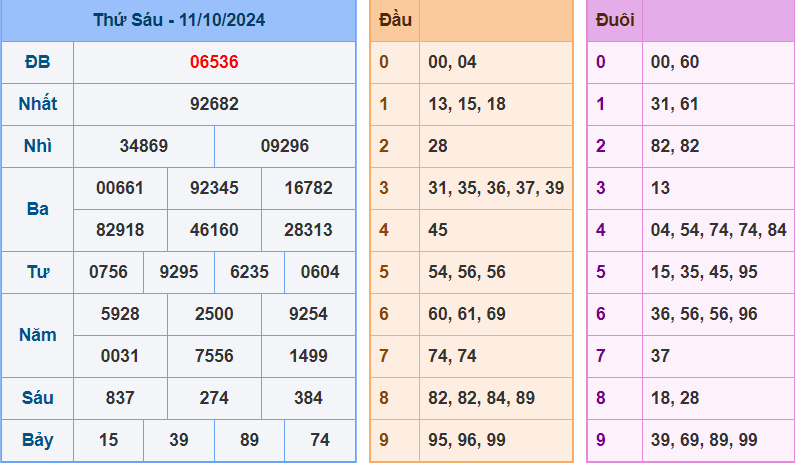Click the Năm row label
The width and height of the screenshot is (795, 463).
pyautogui.click(x=38, y=335)
